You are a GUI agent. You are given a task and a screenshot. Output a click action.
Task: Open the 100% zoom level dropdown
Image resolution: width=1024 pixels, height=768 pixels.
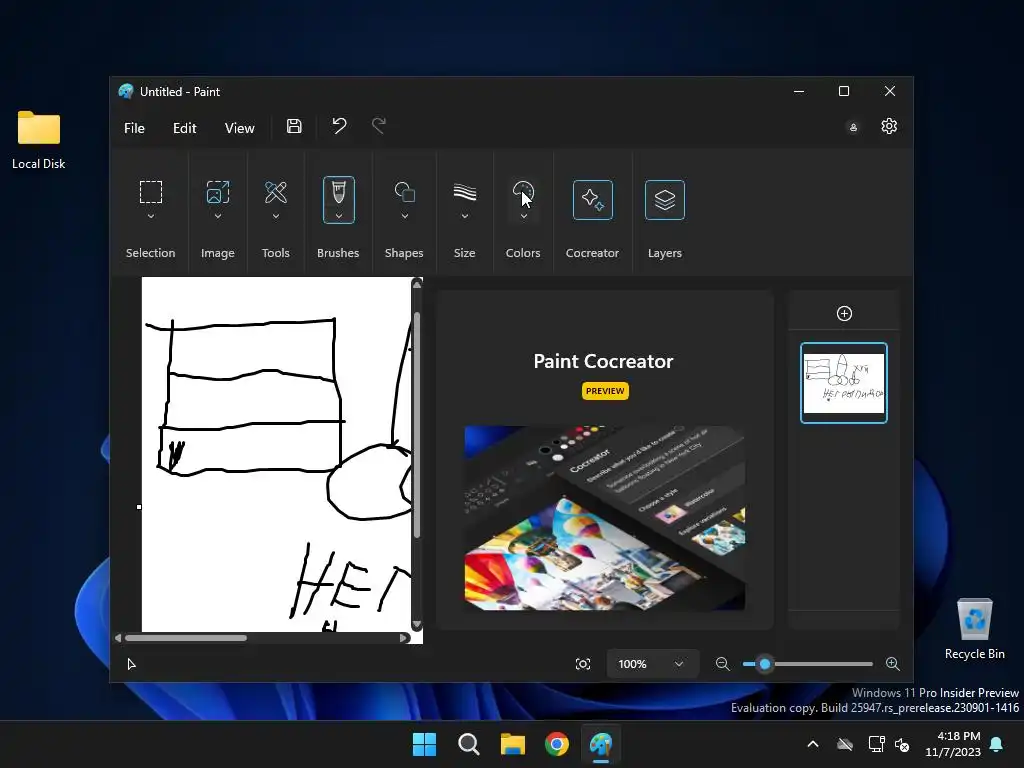652,664
